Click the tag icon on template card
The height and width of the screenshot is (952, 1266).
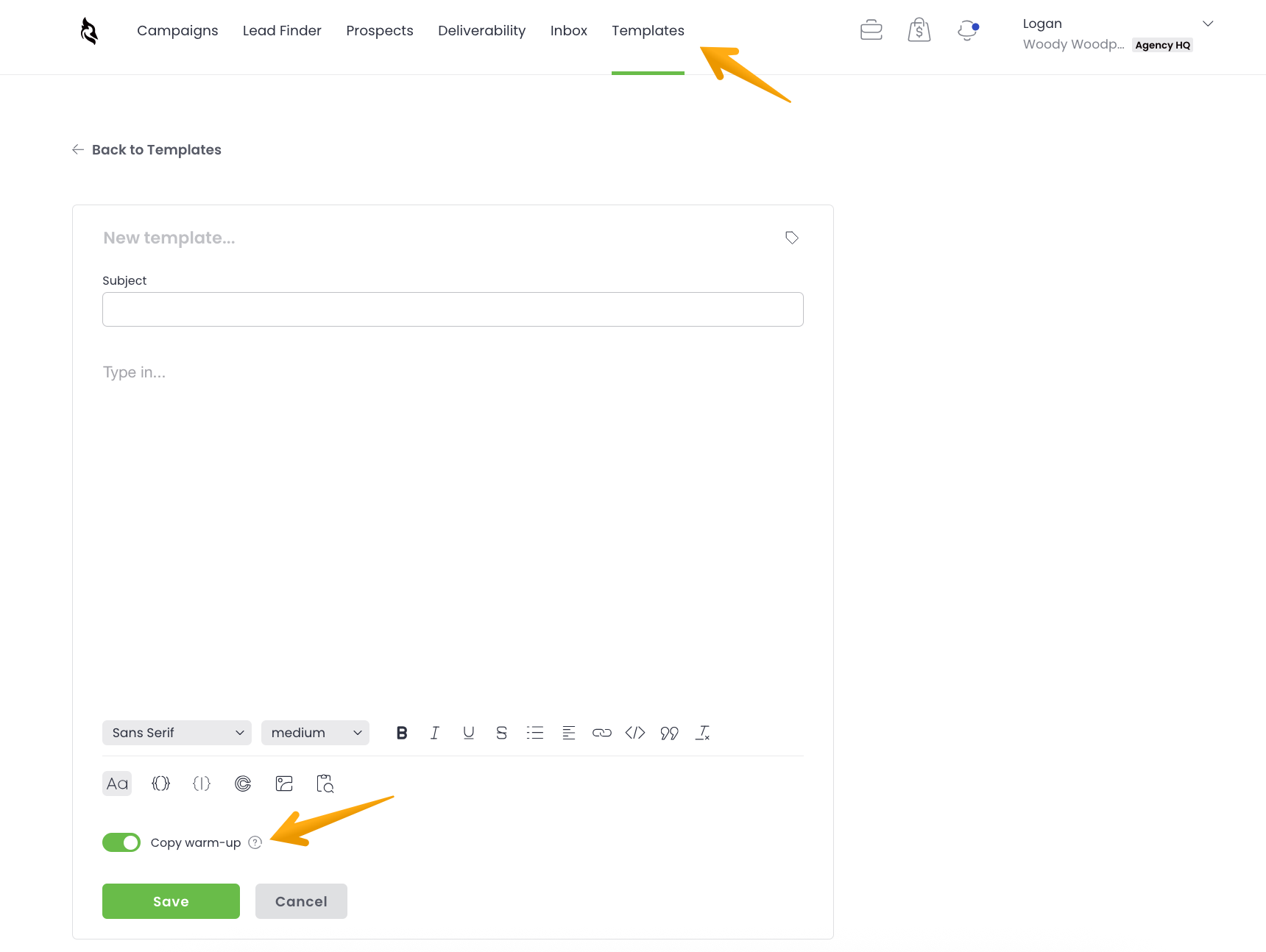point(791,238)
